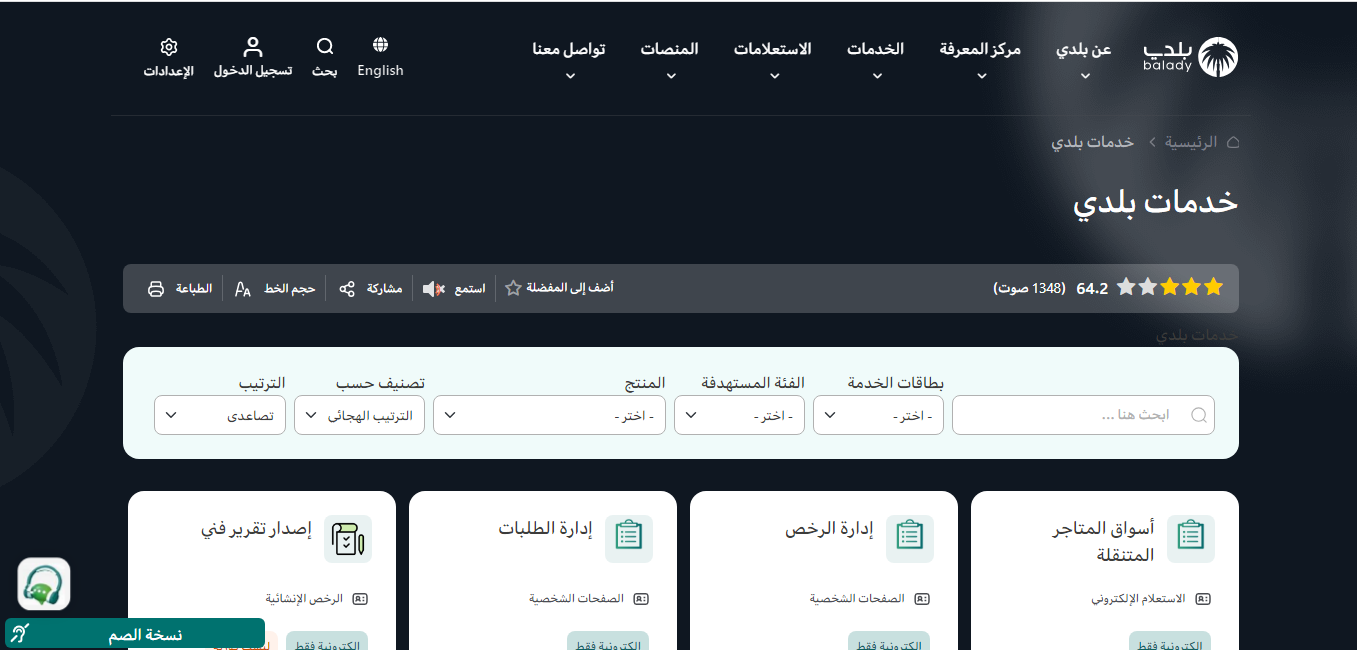Screen dimensions: 1357x650
Task: Click card category icon beside الاستعلام الإلكتروني
Action: pyautogui.click(x=1203, y=599)
